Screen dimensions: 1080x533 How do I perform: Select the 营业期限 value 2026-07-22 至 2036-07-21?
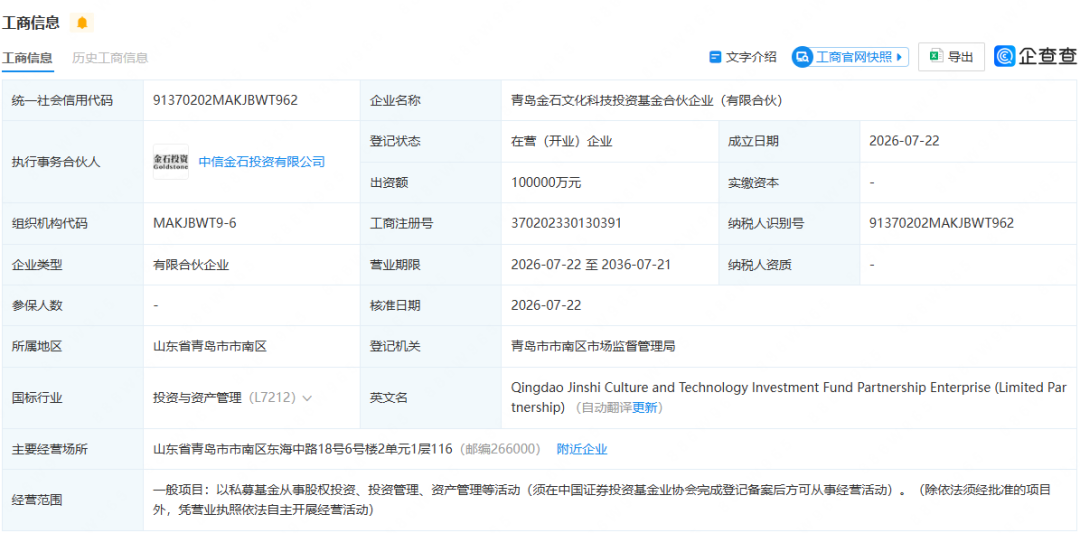[x=591, y=264]
